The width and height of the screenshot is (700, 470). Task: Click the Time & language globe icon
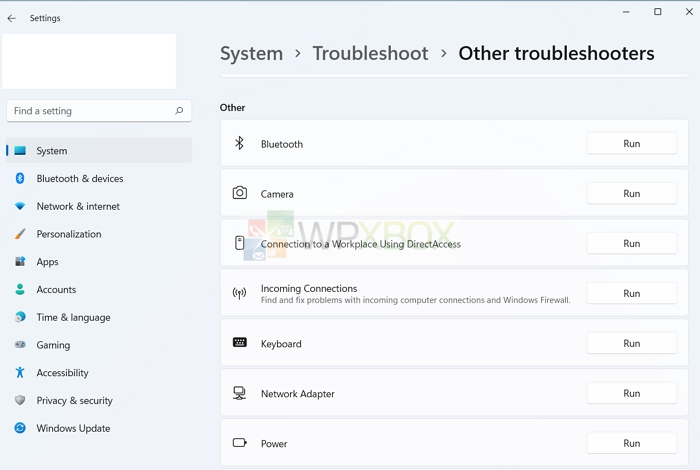pos(20,317)
